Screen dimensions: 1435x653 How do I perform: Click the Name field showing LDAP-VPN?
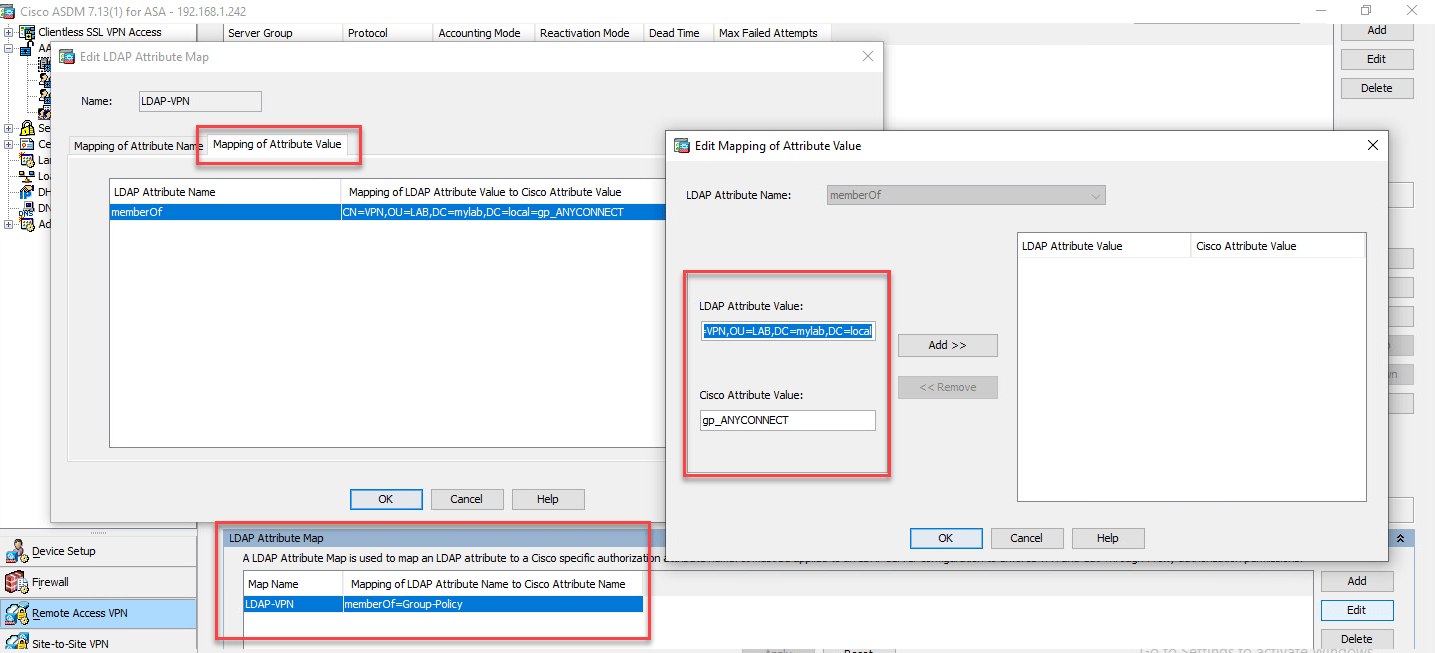200,101
